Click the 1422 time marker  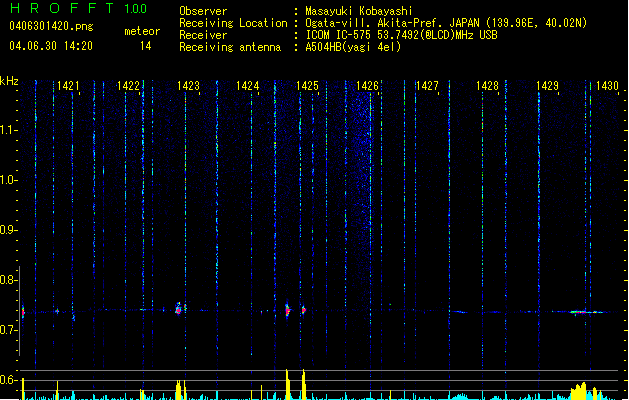(x=128, y=86)
